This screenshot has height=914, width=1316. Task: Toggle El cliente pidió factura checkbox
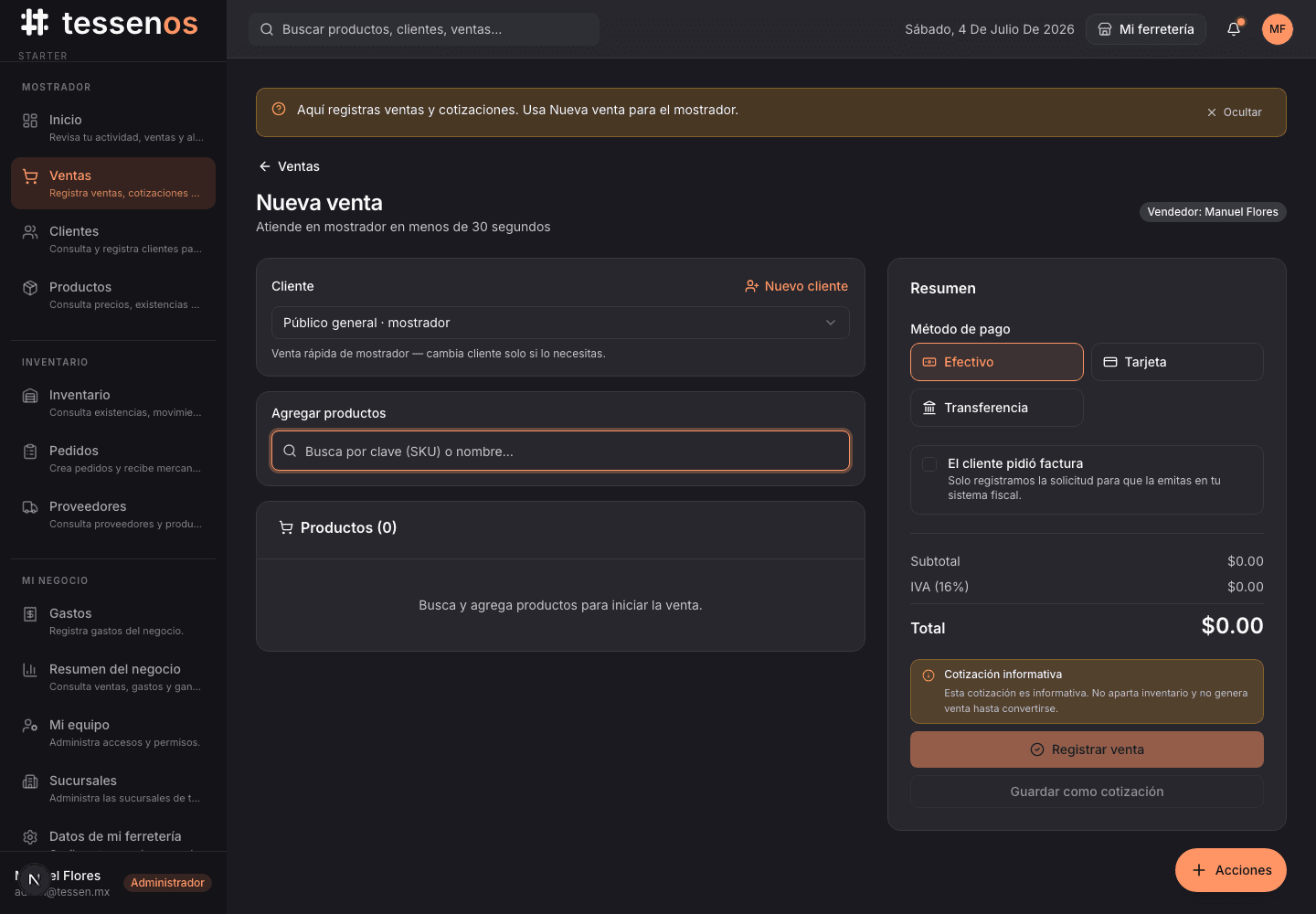point(929,464)
